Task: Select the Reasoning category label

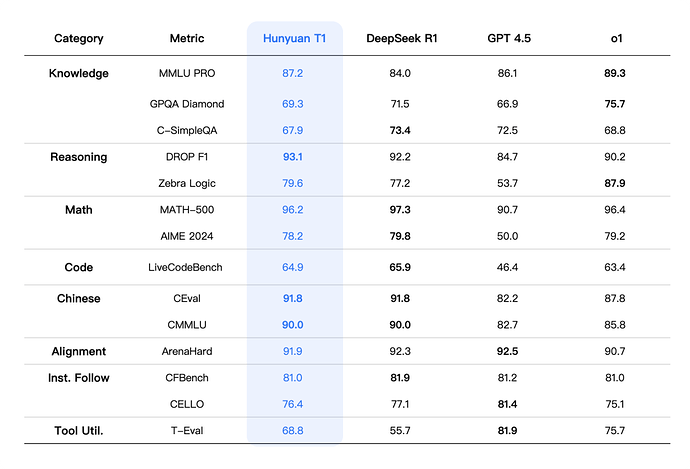Action: pos(79,157)
